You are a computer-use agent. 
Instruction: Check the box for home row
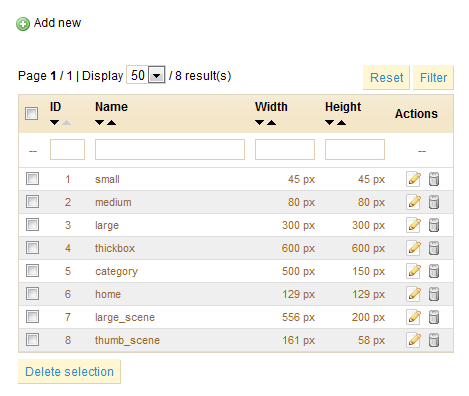point(32,293)
